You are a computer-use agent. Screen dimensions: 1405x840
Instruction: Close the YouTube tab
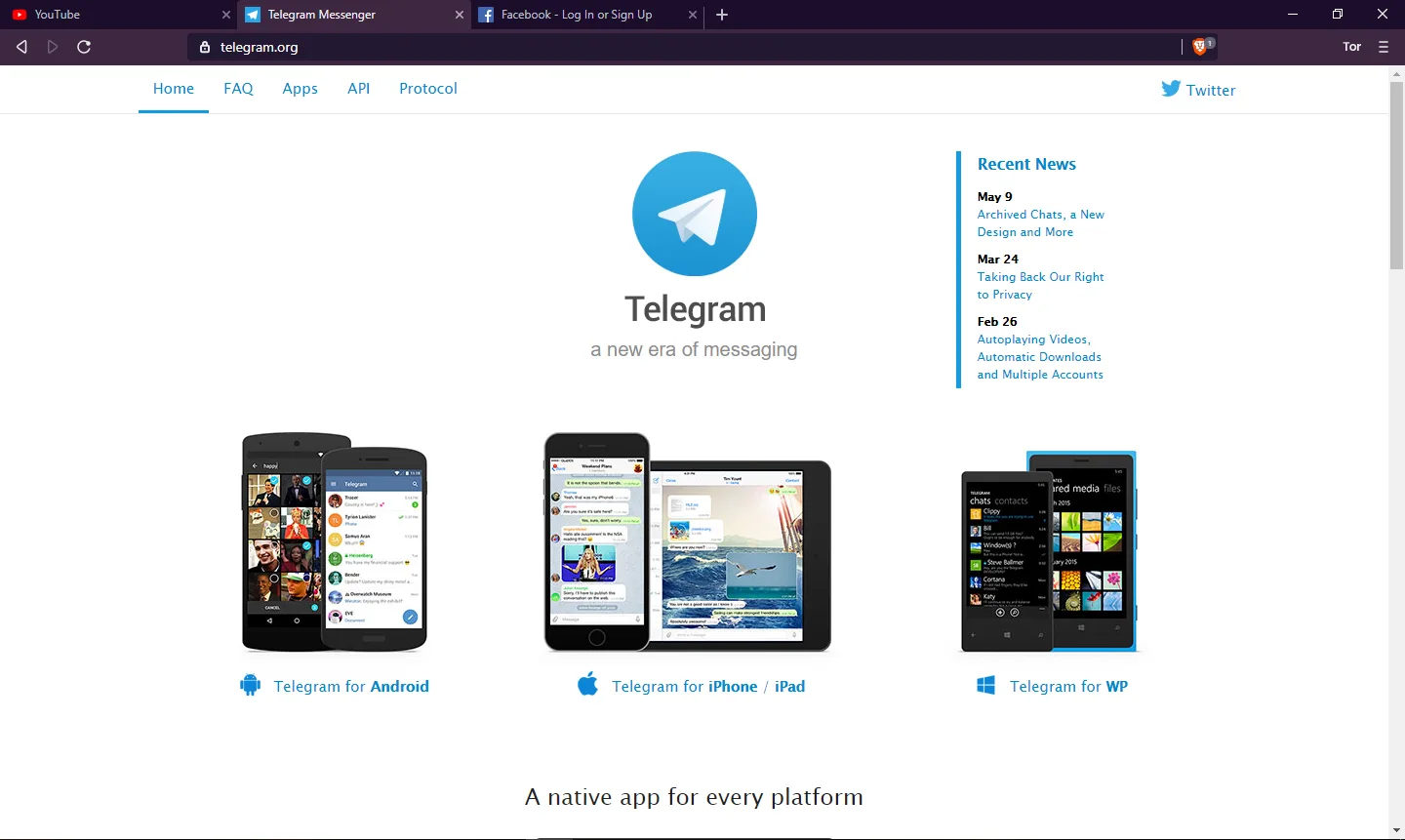226,15
